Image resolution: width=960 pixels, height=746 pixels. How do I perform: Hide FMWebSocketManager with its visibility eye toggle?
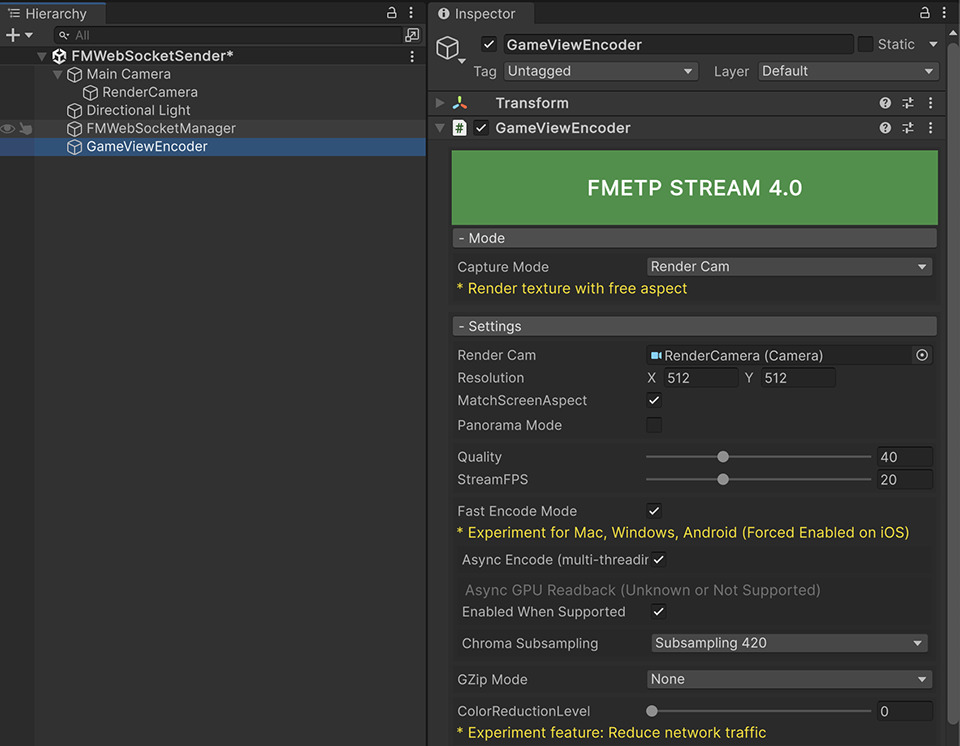[8, 128]
